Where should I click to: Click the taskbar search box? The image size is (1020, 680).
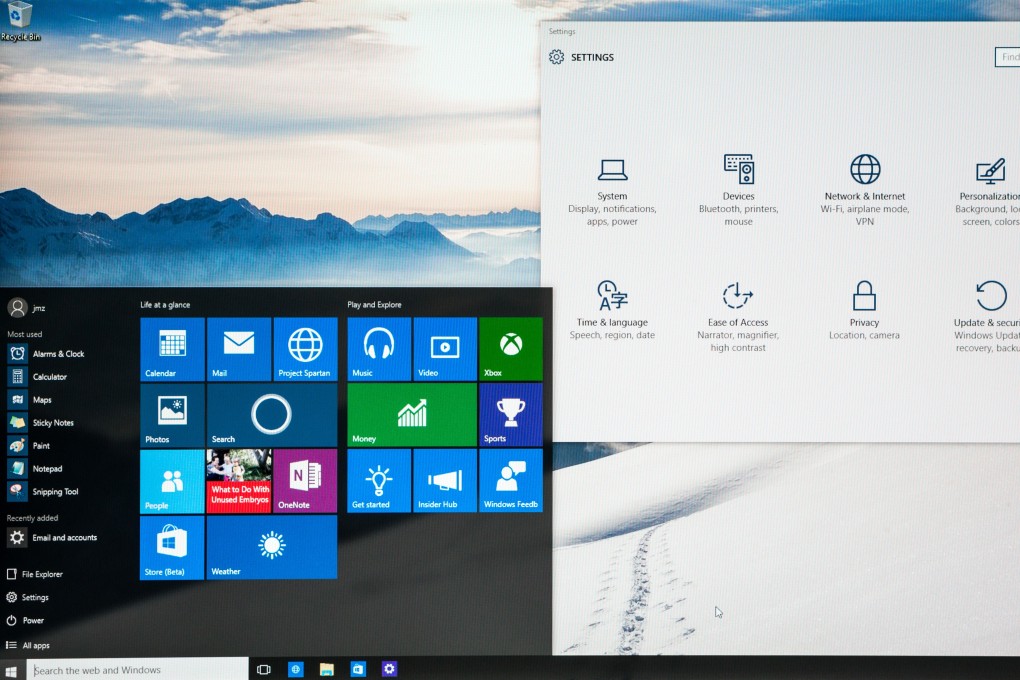[x=130, y=668]
